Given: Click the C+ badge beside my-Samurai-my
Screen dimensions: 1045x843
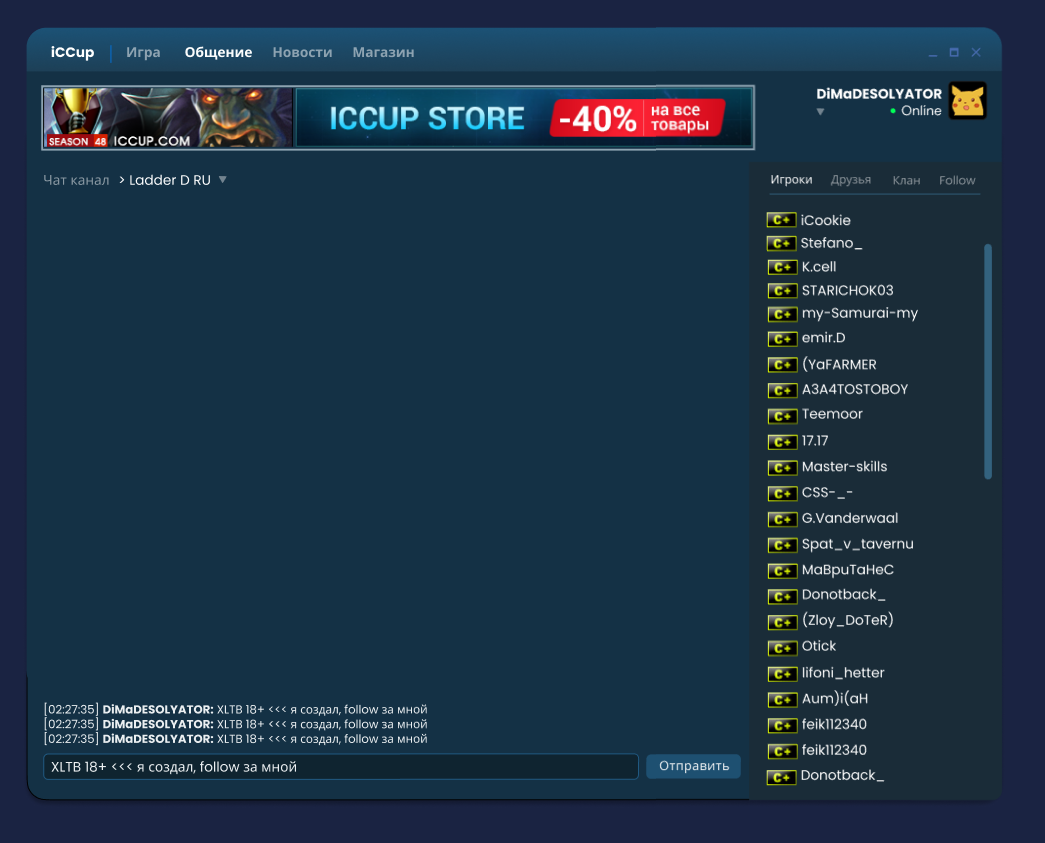Looking at the screenshot, I should (x=782, y=314).
